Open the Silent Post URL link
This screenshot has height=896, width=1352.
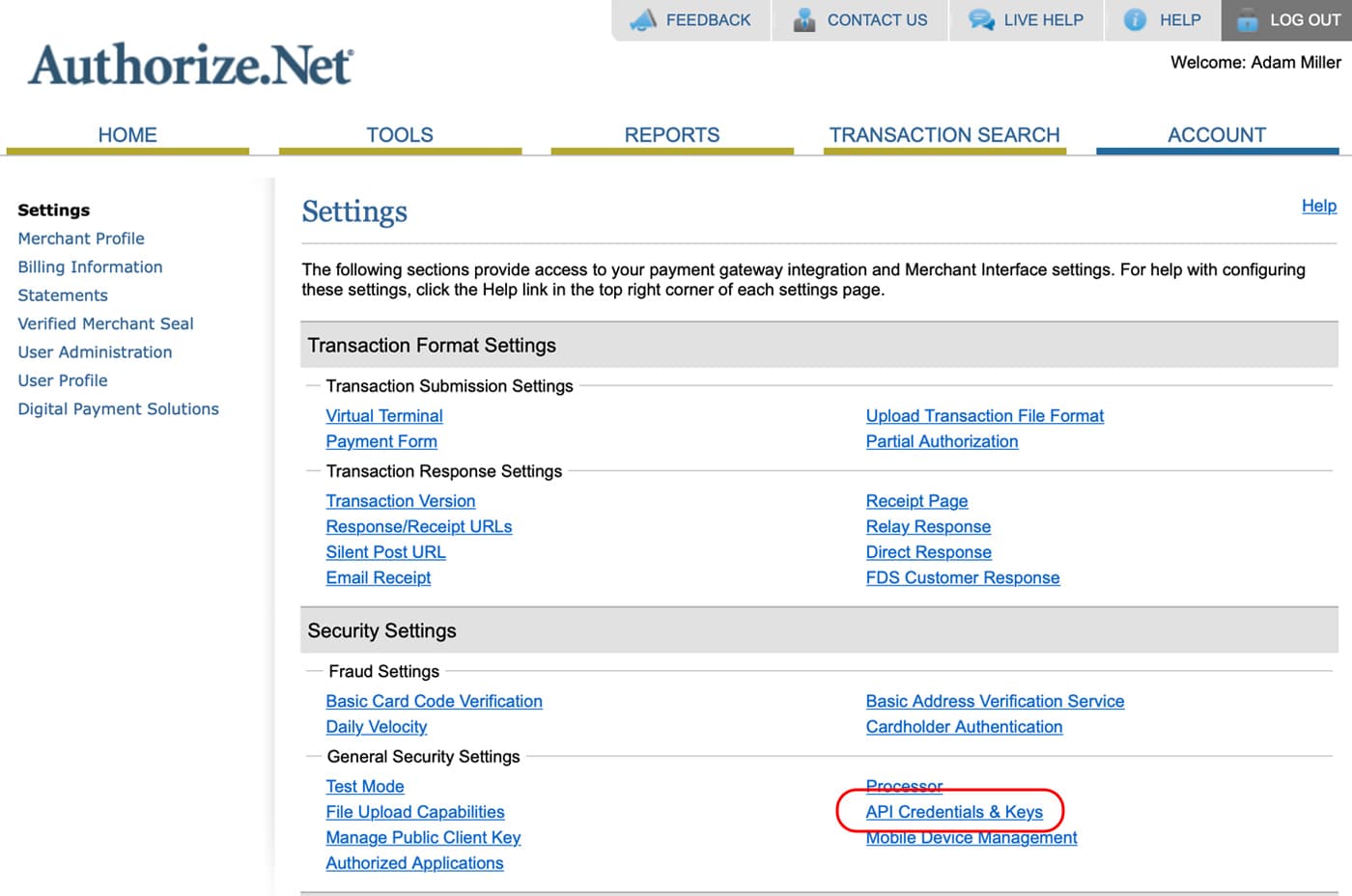click(385, 552)
